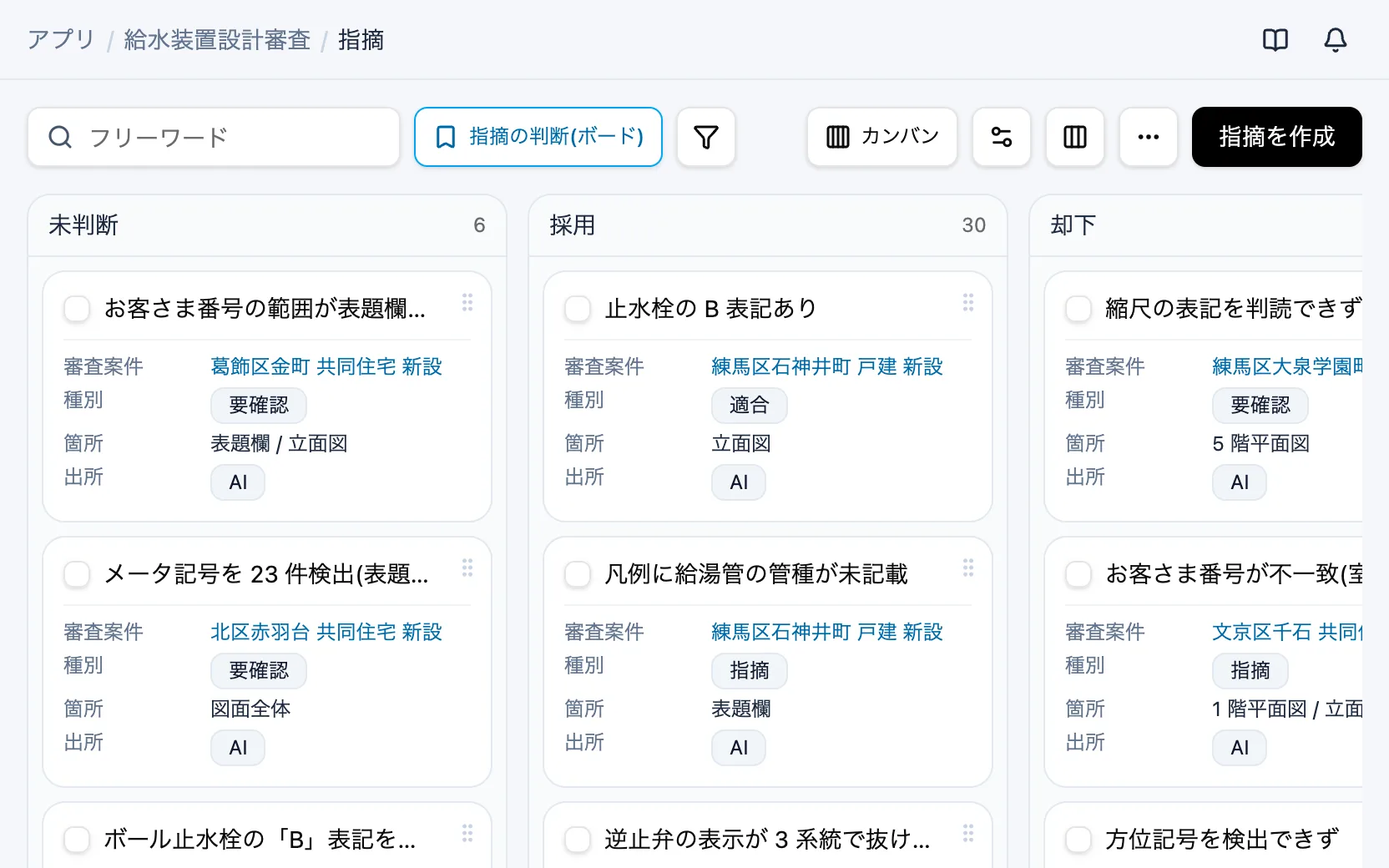1389x868 pixels.
Task: Click AI source tag in 縮尺の表記 card
Action: click(x=1240, y=482)
